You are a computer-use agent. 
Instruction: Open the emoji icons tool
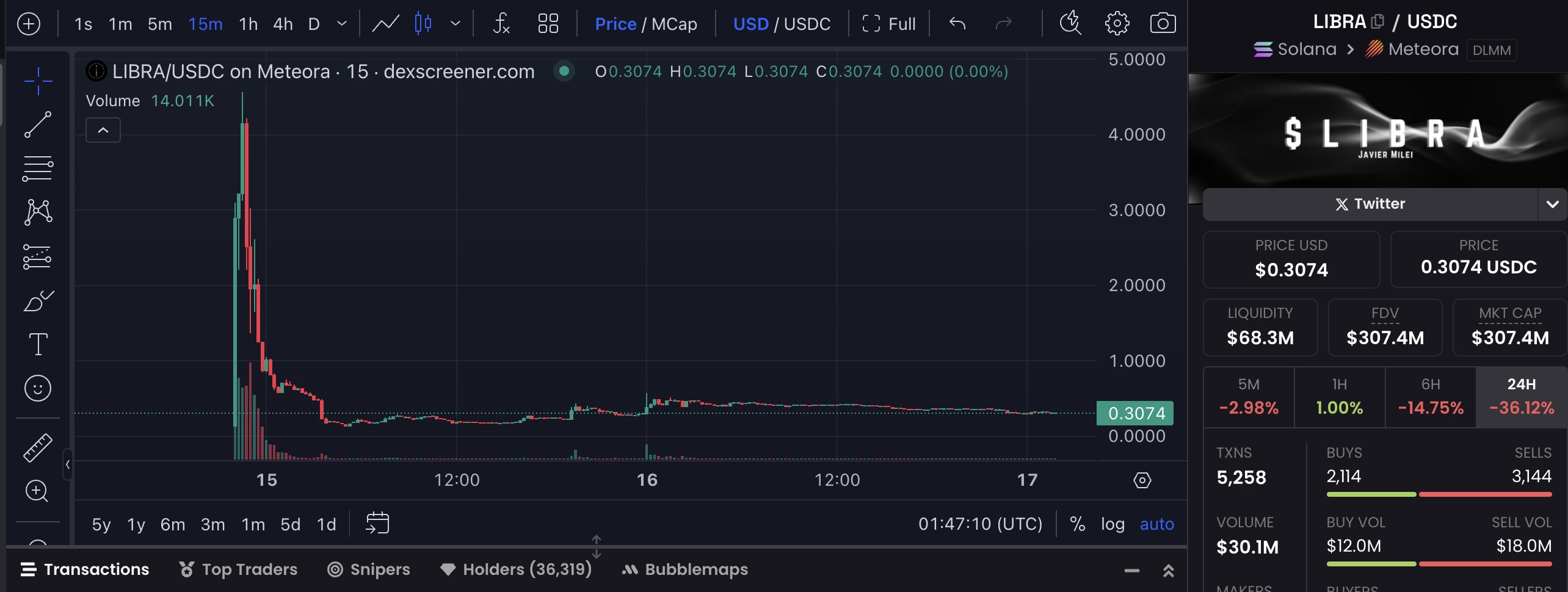pyautogui.click(x=38, y=388)
